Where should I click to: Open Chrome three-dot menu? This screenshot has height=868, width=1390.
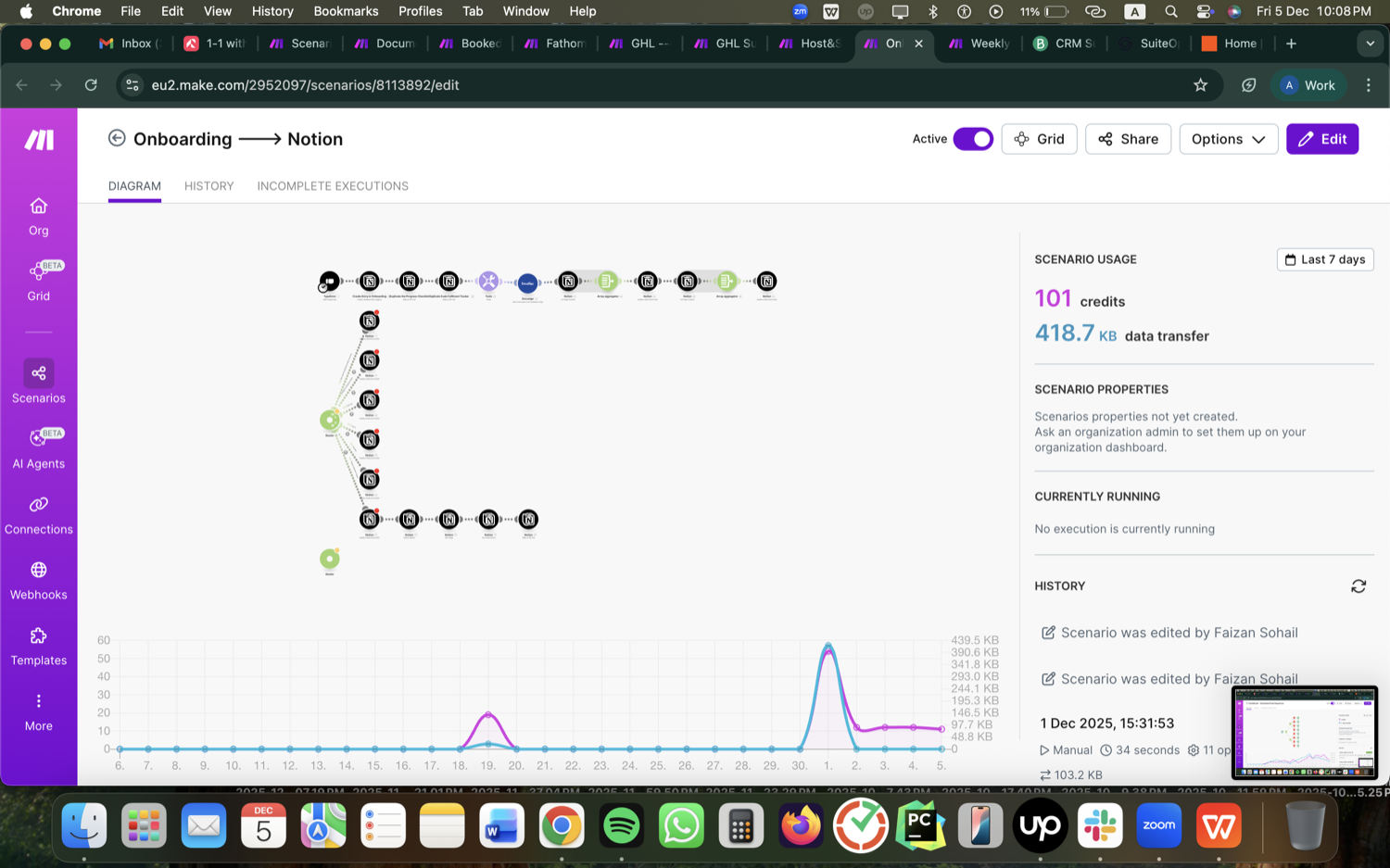[1368, 85]
